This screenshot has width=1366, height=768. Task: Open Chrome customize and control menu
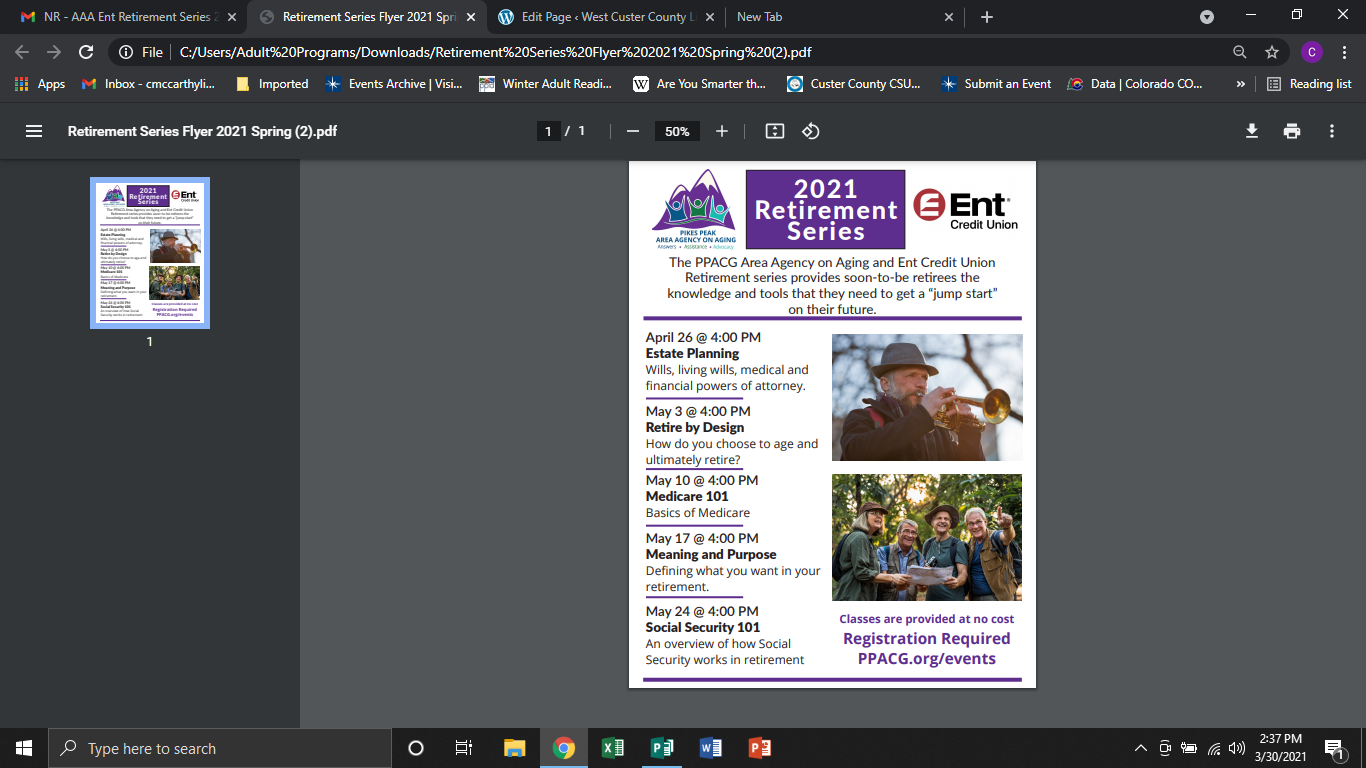[1344, 52]
